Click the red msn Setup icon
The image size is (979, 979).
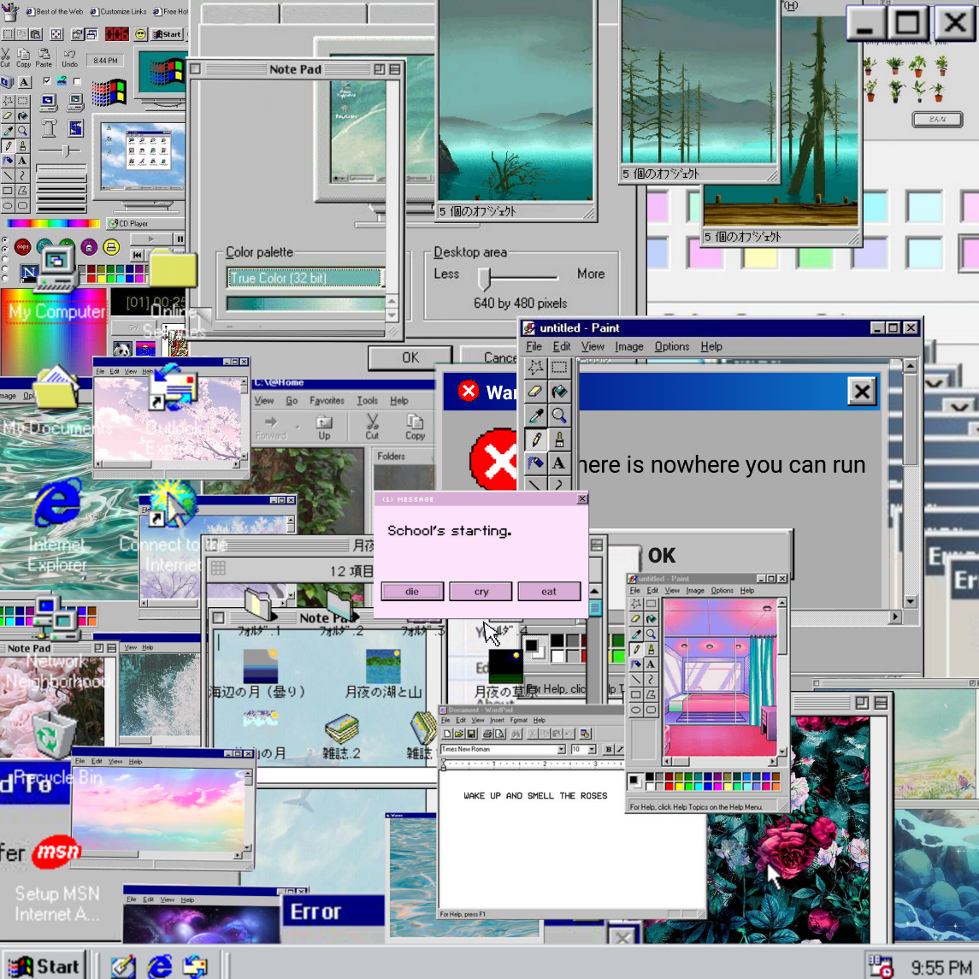(x=56, y=852)
